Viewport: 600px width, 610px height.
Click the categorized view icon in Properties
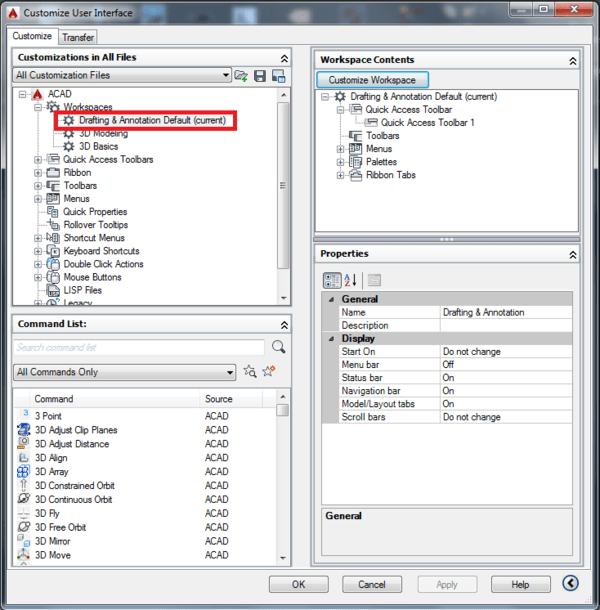[x=332, y=280]
